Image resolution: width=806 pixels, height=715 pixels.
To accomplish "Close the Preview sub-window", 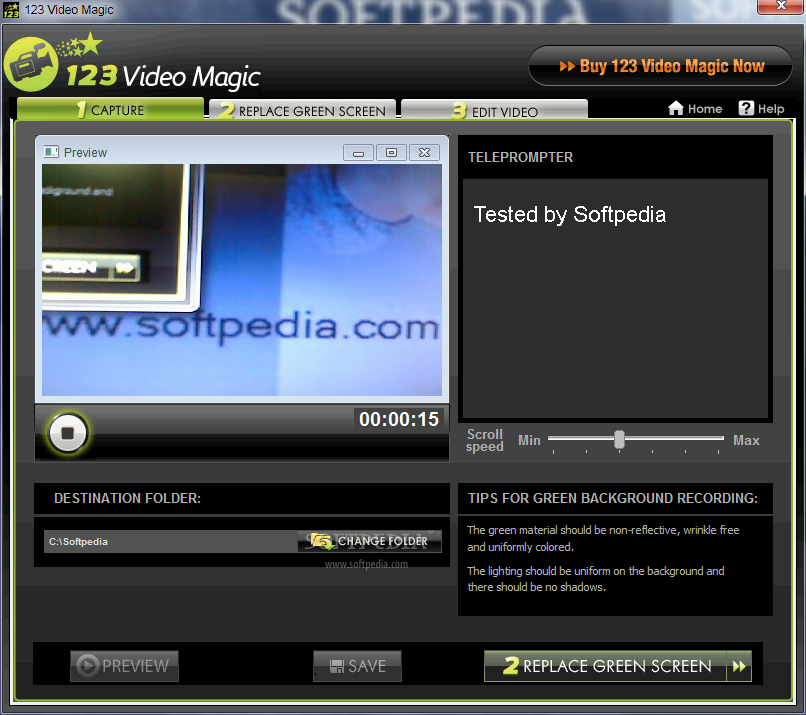I will pyautogui.click(x=424, y=153).
